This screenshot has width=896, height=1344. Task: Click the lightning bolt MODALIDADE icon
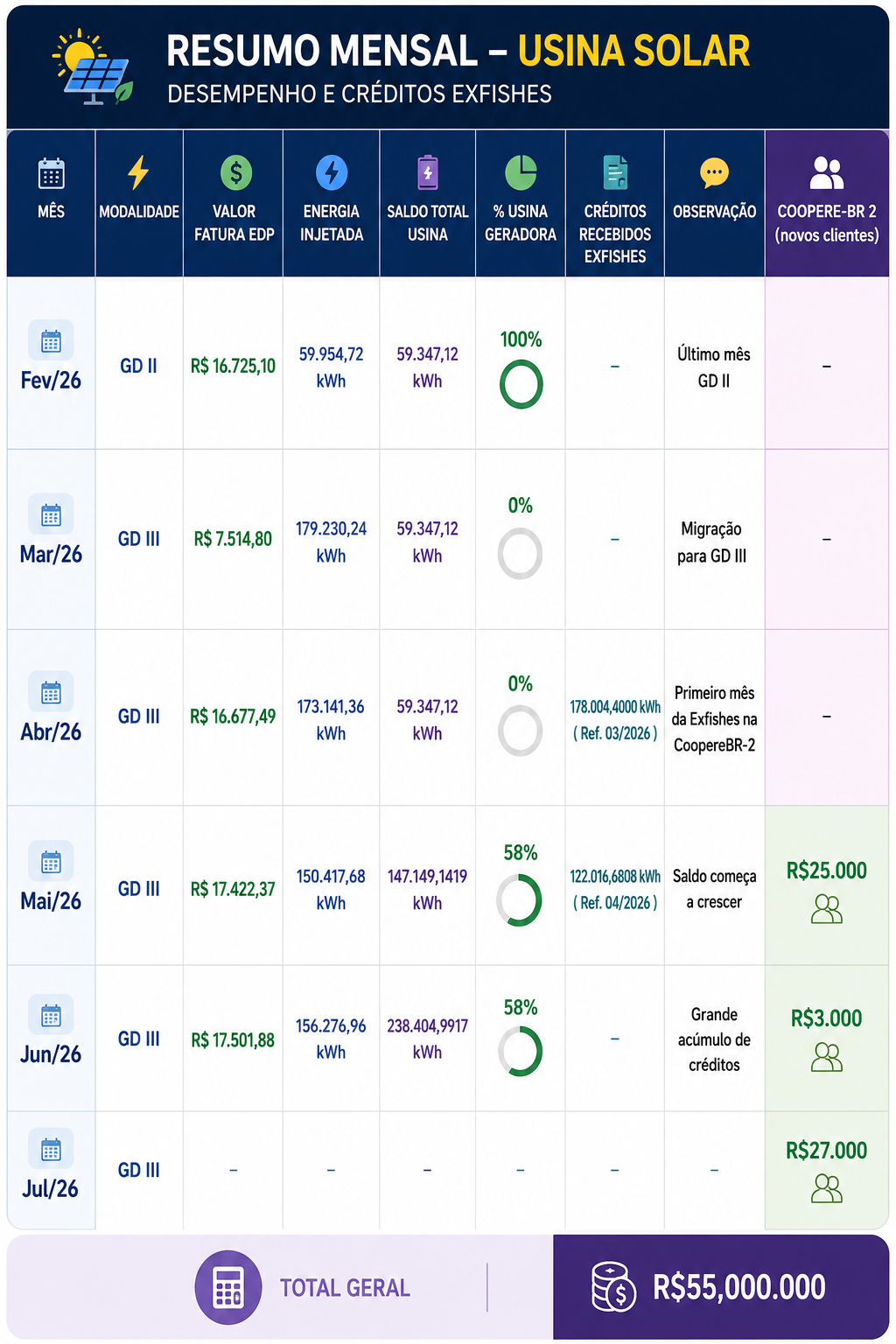[138, 172]
